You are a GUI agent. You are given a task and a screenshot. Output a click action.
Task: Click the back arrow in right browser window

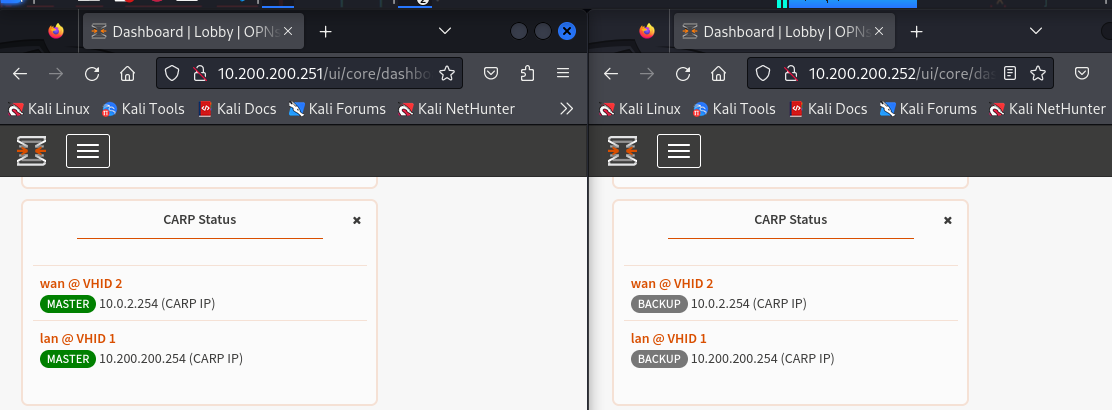point(611,73)
